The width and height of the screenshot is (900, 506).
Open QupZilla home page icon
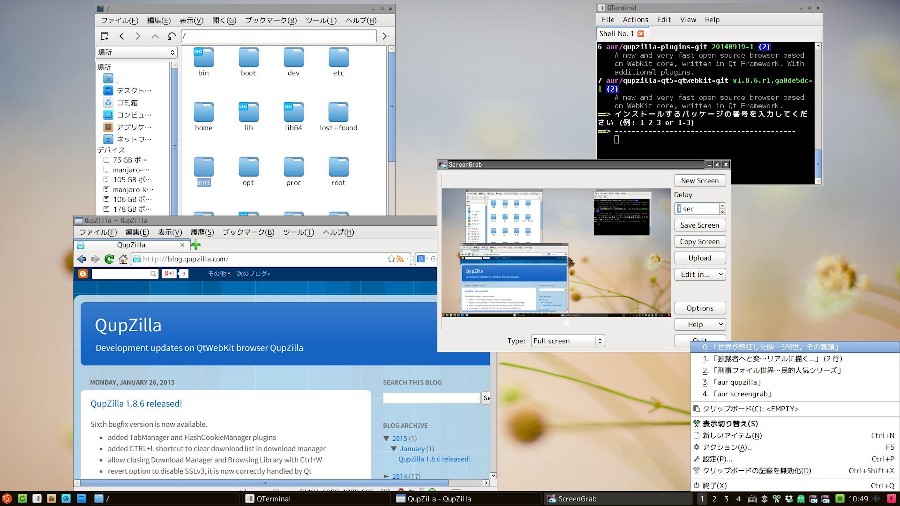(x=123, y=259)
